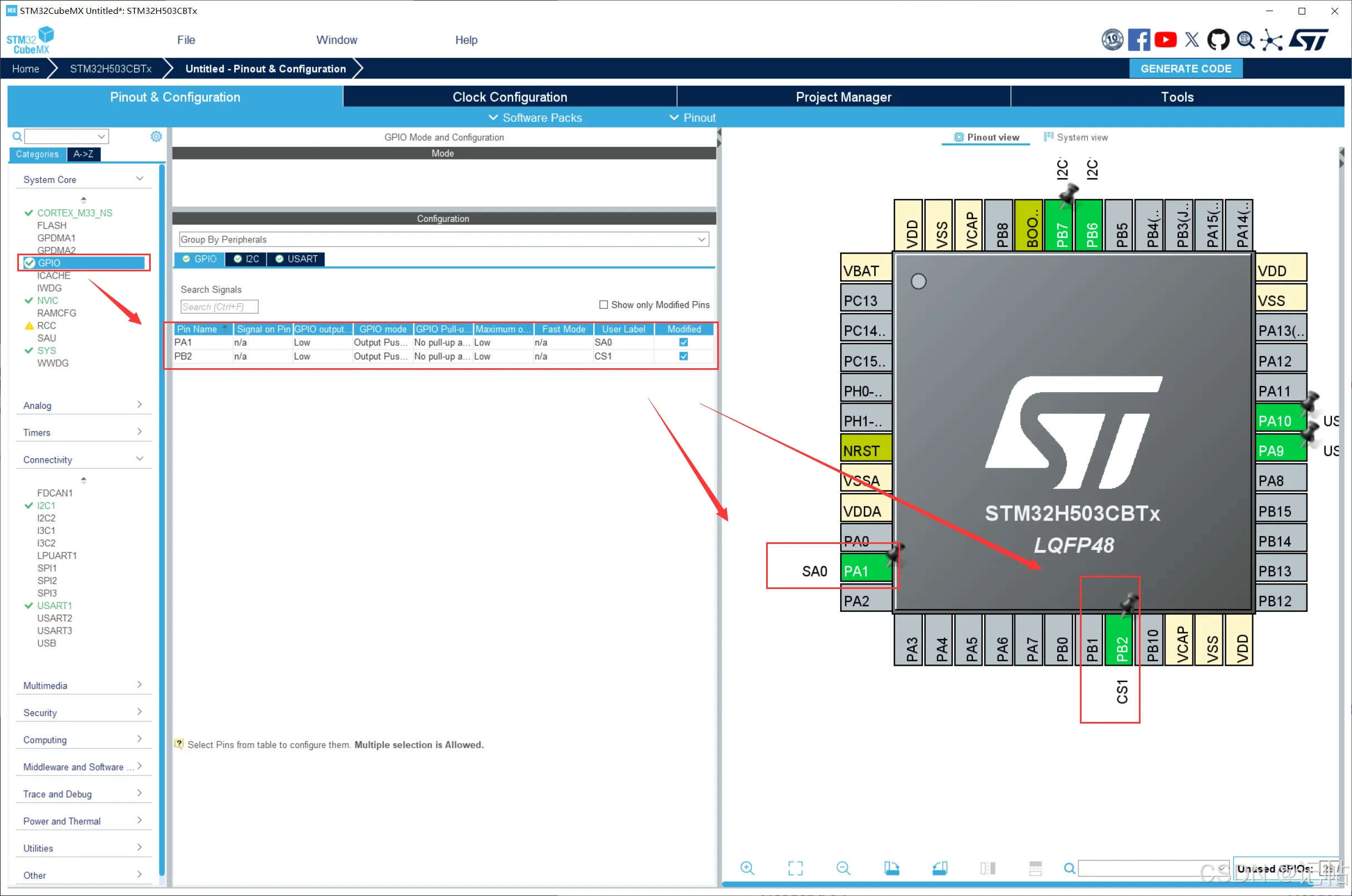Image resolution: width=1352 pixels, height=896 pixels.
Task: Click the globe magnifier wiki icon
Action: 1246,40
